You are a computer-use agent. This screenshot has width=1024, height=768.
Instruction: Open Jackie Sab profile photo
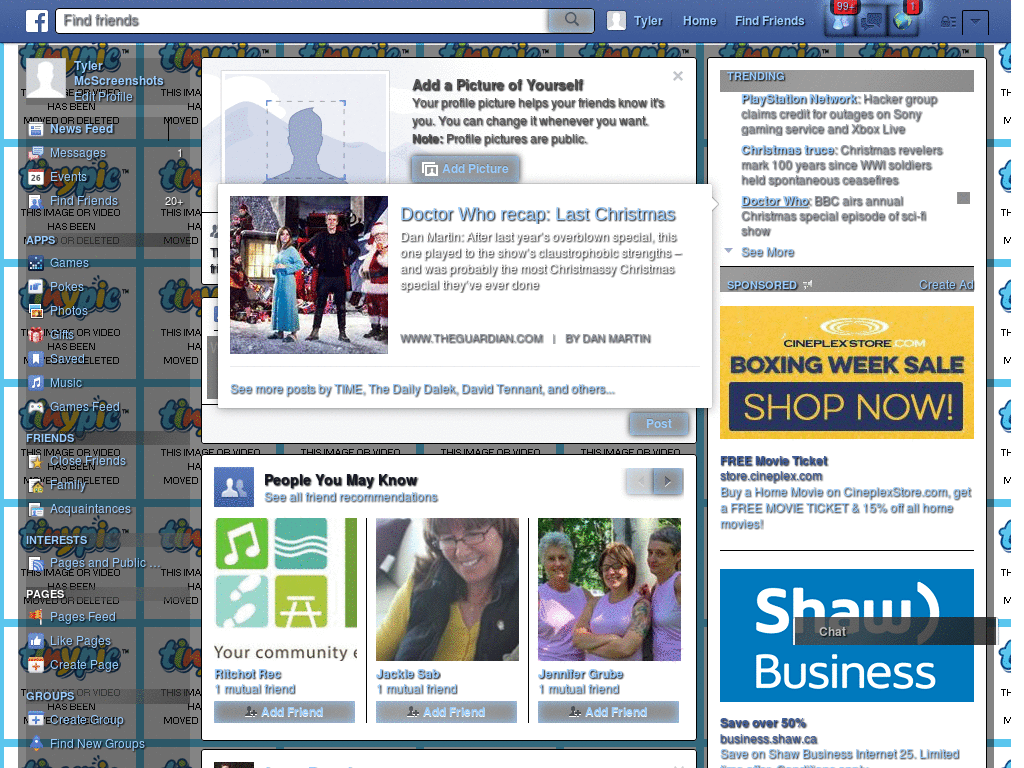[447, 590]
